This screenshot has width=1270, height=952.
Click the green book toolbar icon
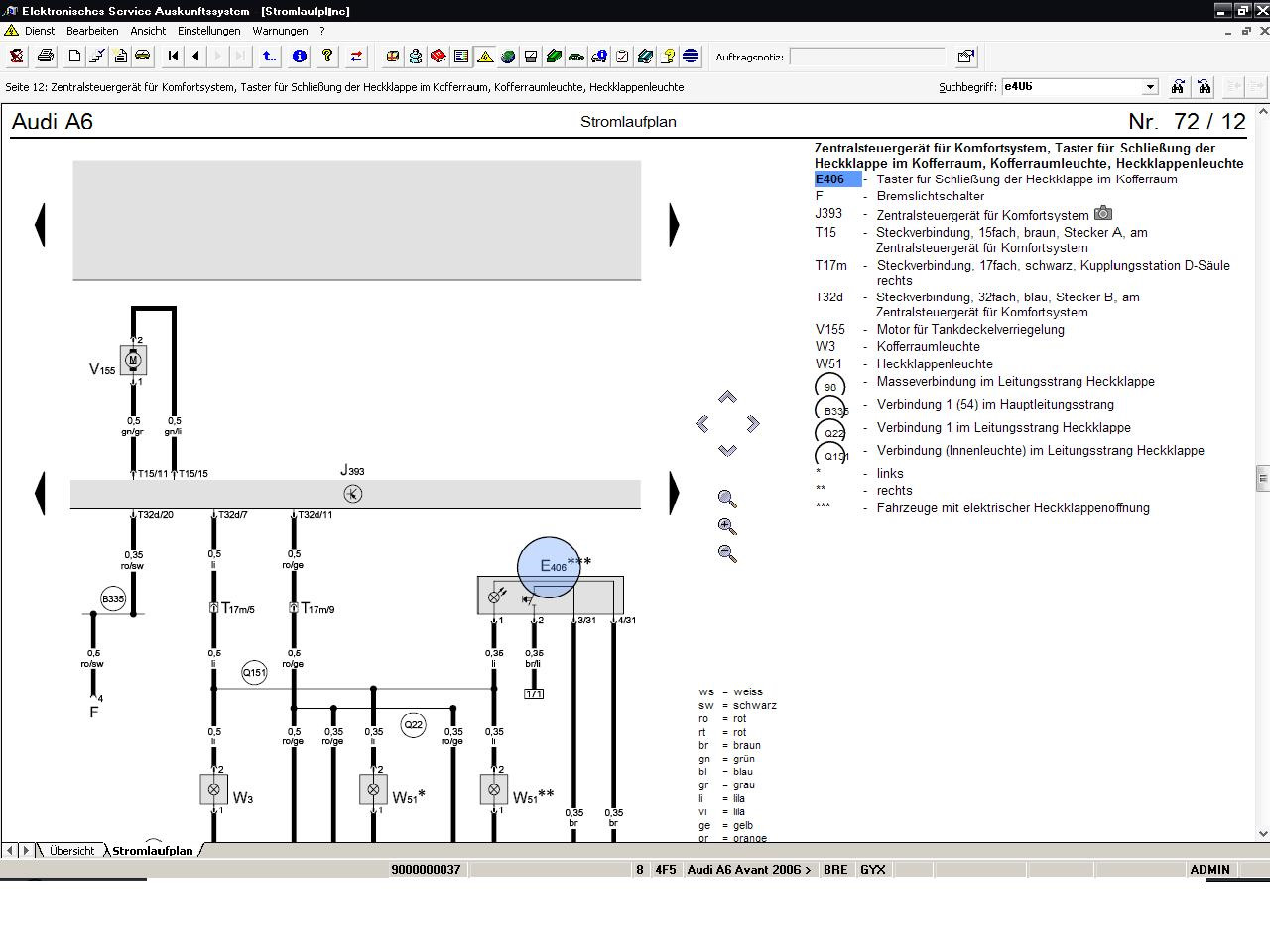[x=554, y=57]
